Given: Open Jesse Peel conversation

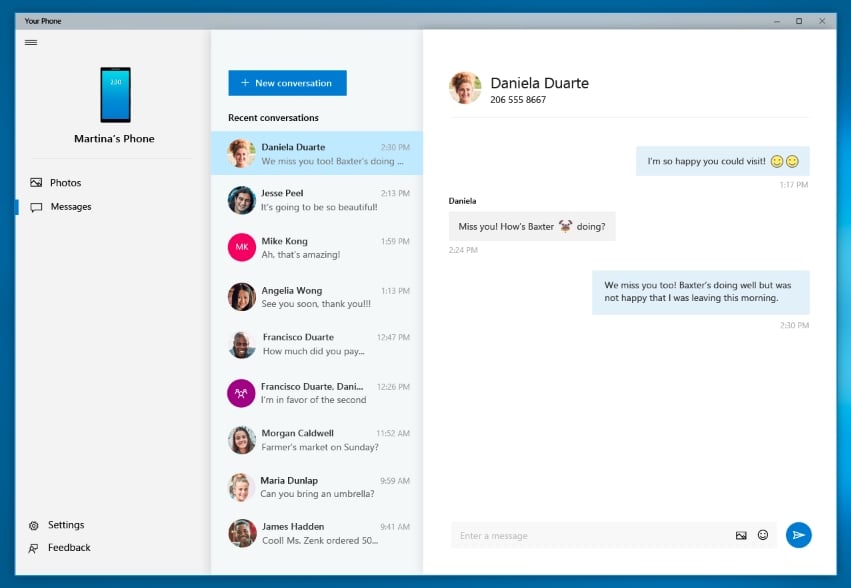Looking at the screenshot, I should [317, 200].
